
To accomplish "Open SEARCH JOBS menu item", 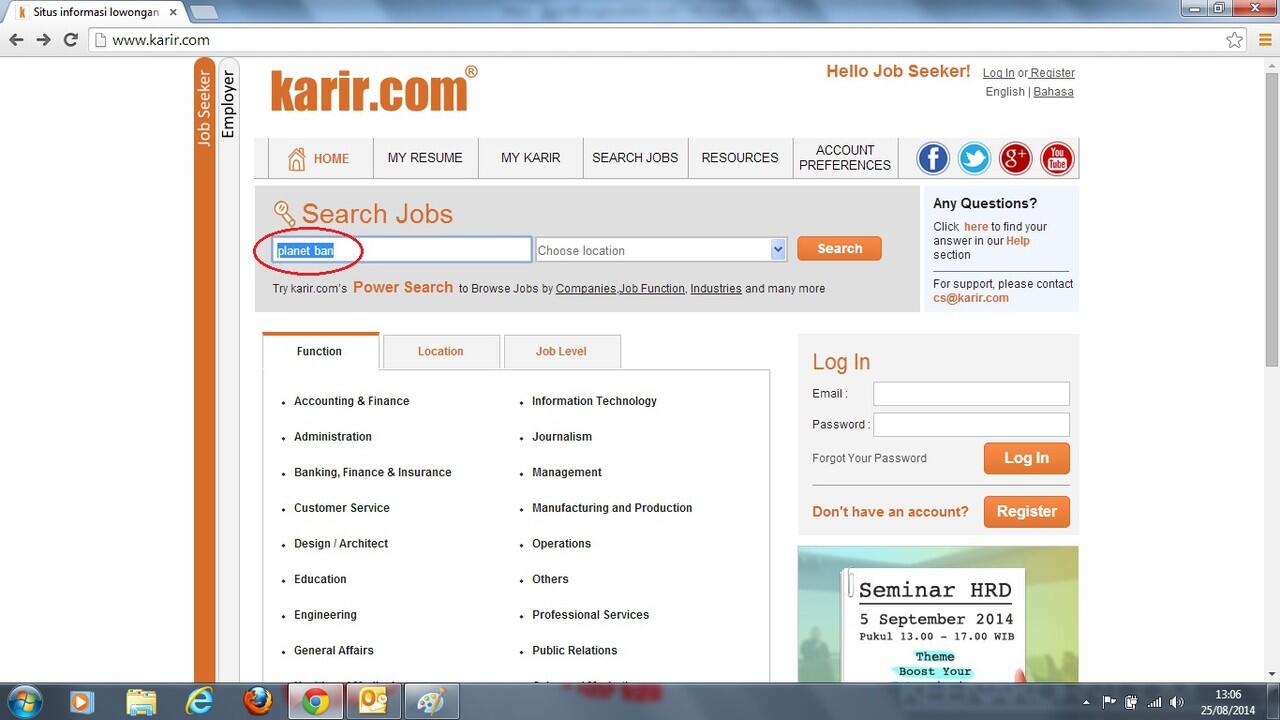I will (635, 158).
